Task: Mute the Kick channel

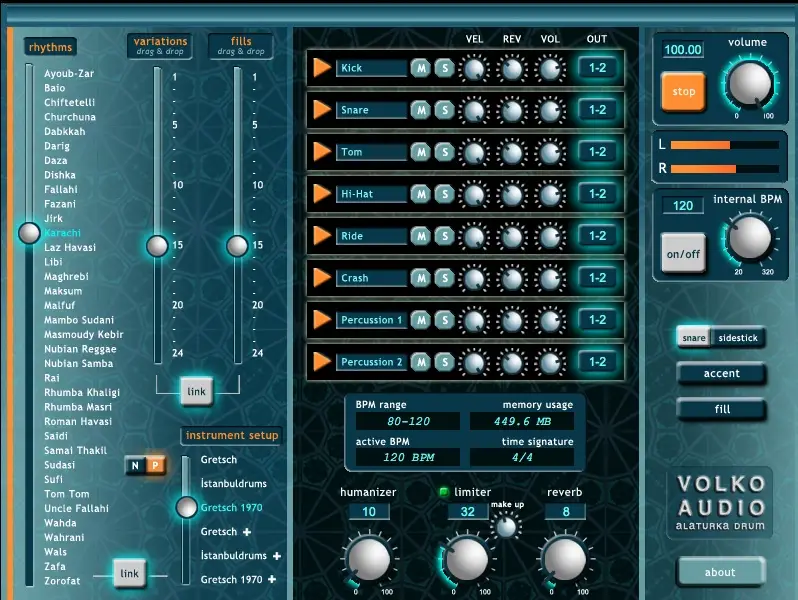Action: [421, 68]
